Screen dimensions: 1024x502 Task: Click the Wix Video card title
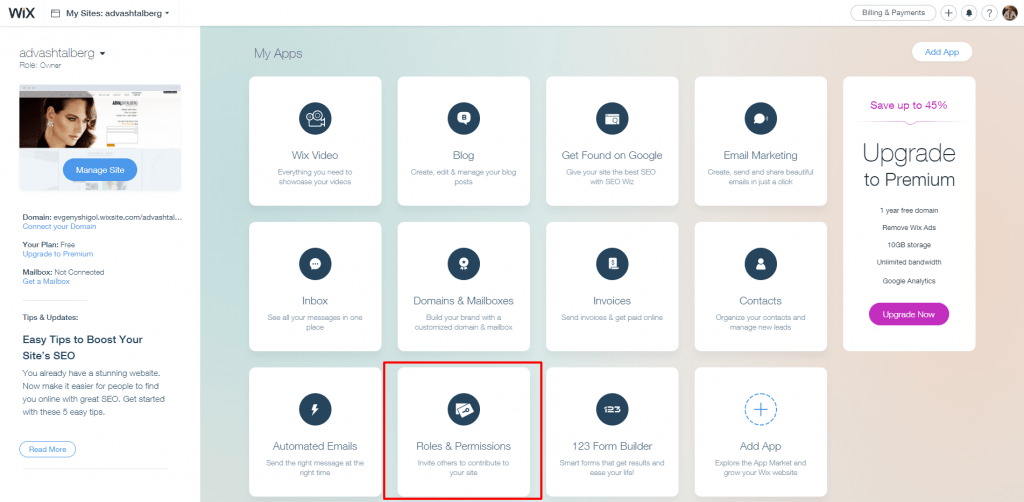pos(315,155)
